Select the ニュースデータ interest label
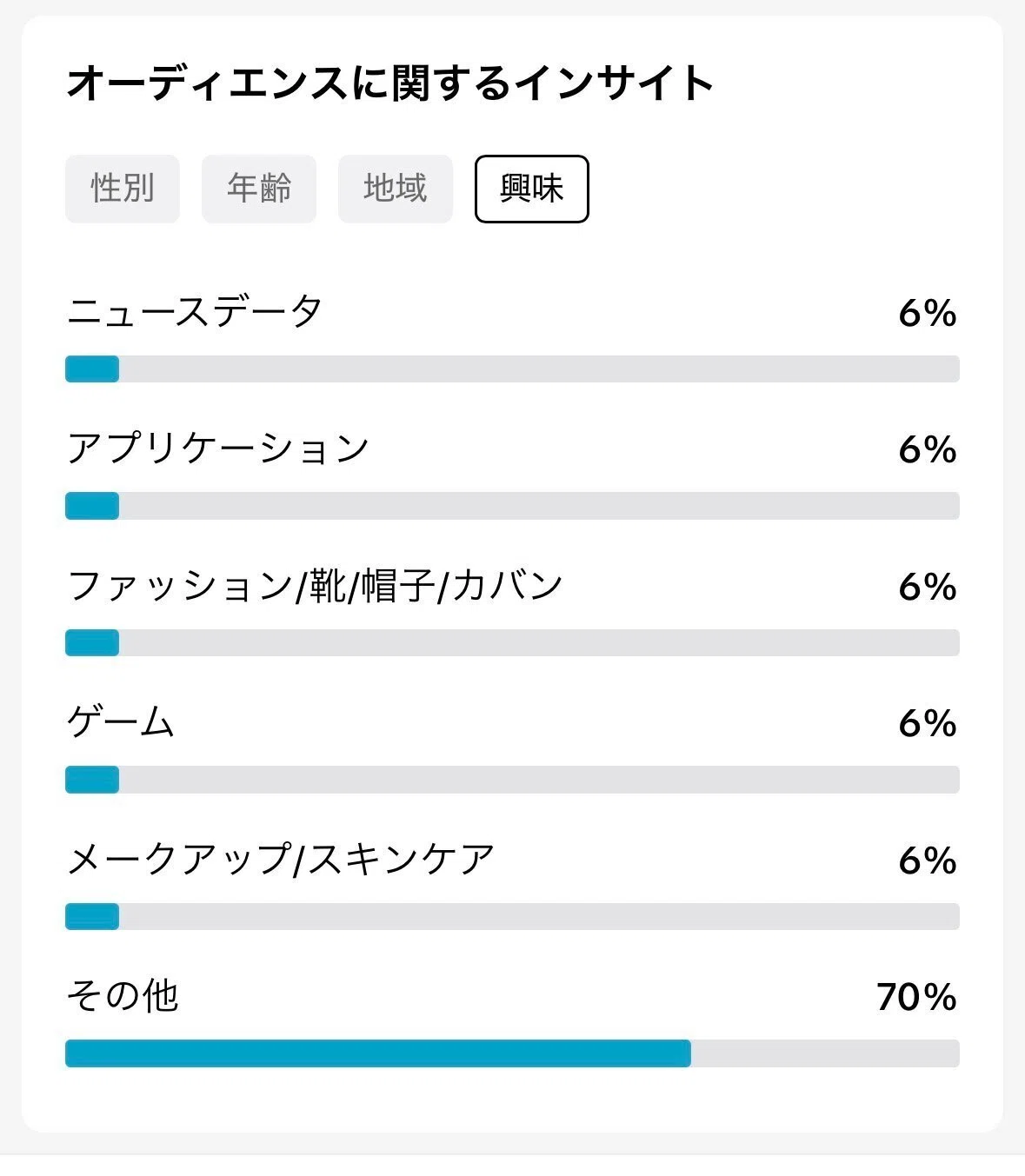 point(195,312)
